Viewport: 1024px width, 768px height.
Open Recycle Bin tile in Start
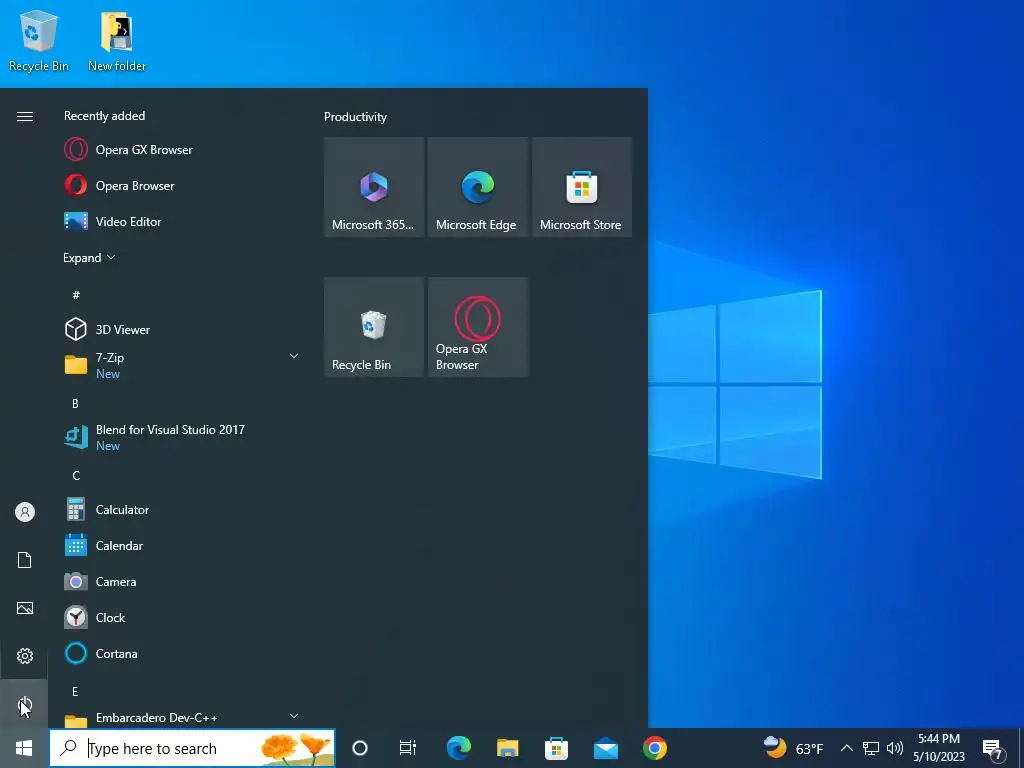coord(374,327)
